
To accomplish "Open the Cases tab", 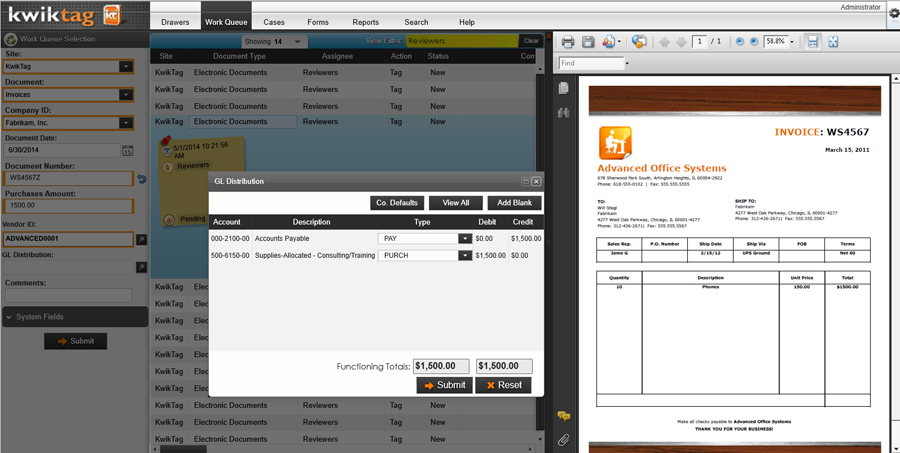I will point(274,22).
